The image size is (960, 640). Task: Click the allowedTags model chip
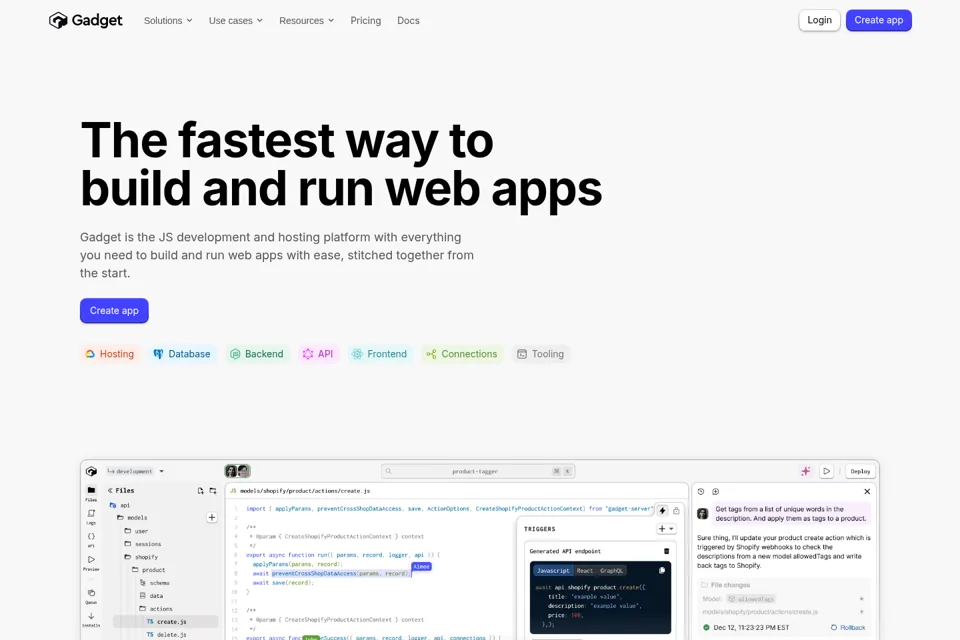pos(751,599)
